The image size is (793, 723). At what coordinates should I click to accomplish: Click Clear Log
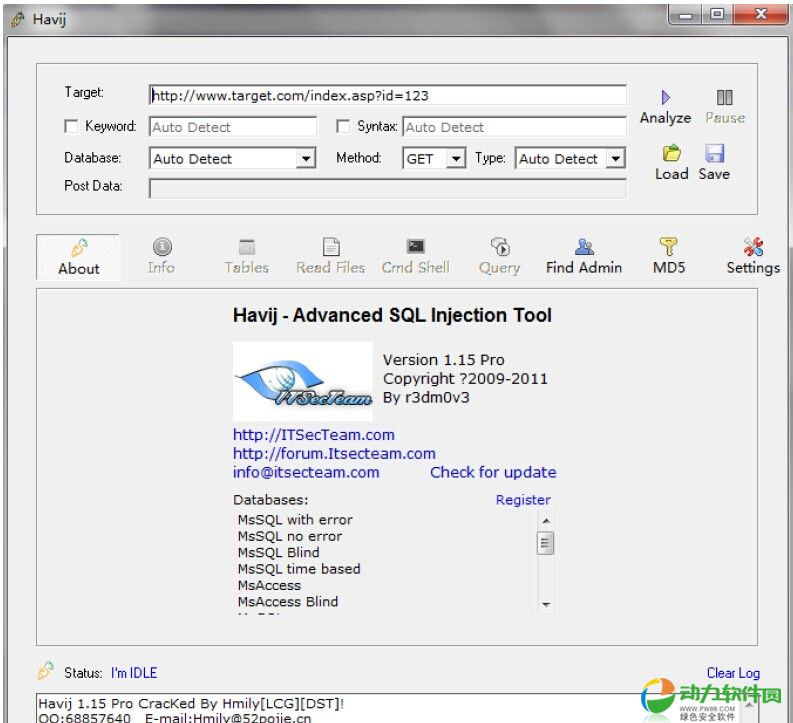coord(733,673)
